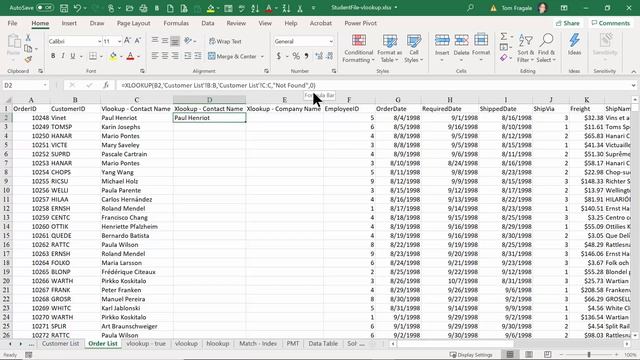This screenshot has width=640, height=360.
Task: Toggle Wrap Text for selected cell
Action: pos(225,41)
